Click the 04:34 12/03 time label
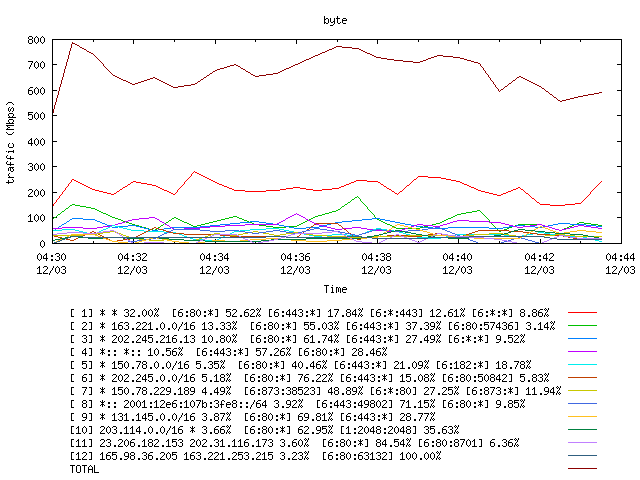This screenshot has width=640, height=480. [x=214, y=264]
